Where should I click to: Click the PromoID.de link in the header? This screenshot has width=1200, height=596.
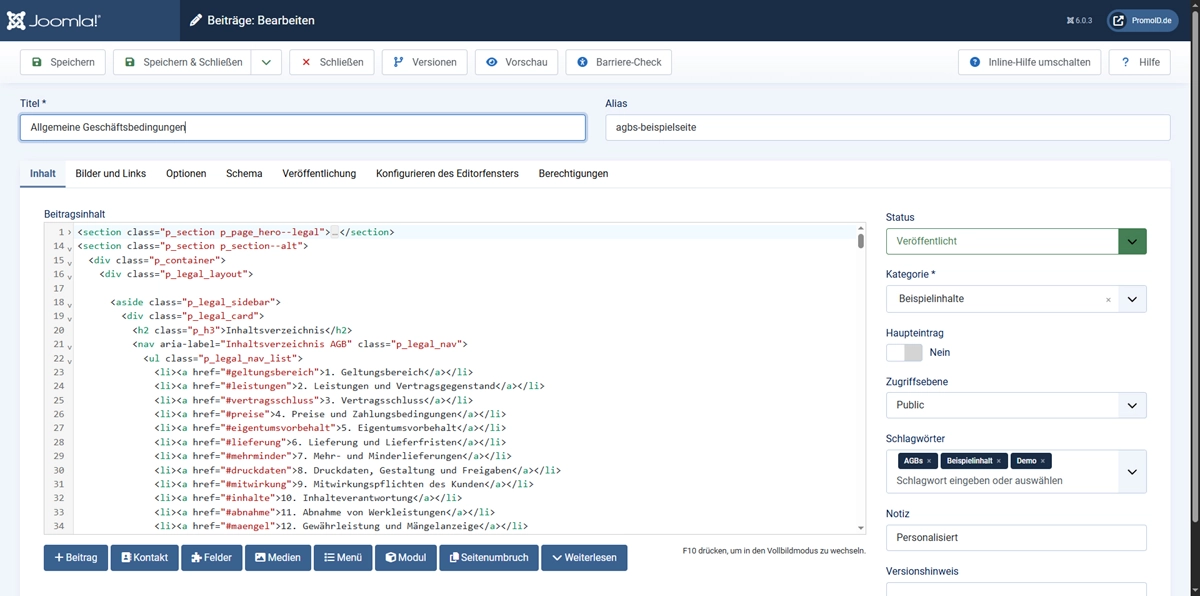(x=1141, y=19)
